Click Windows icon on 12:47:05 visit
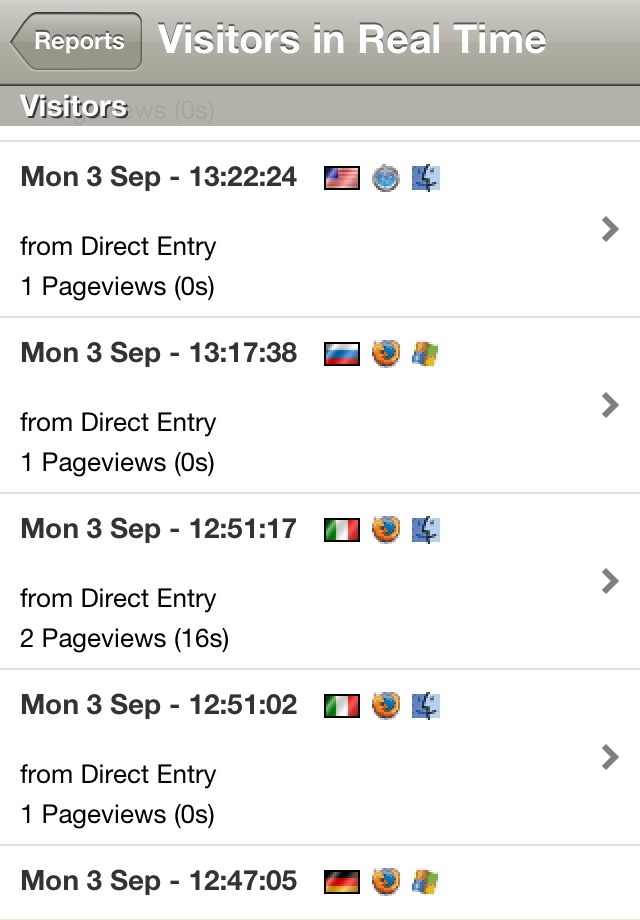This screenshot has height=920, width=640. tap(427, 882)
